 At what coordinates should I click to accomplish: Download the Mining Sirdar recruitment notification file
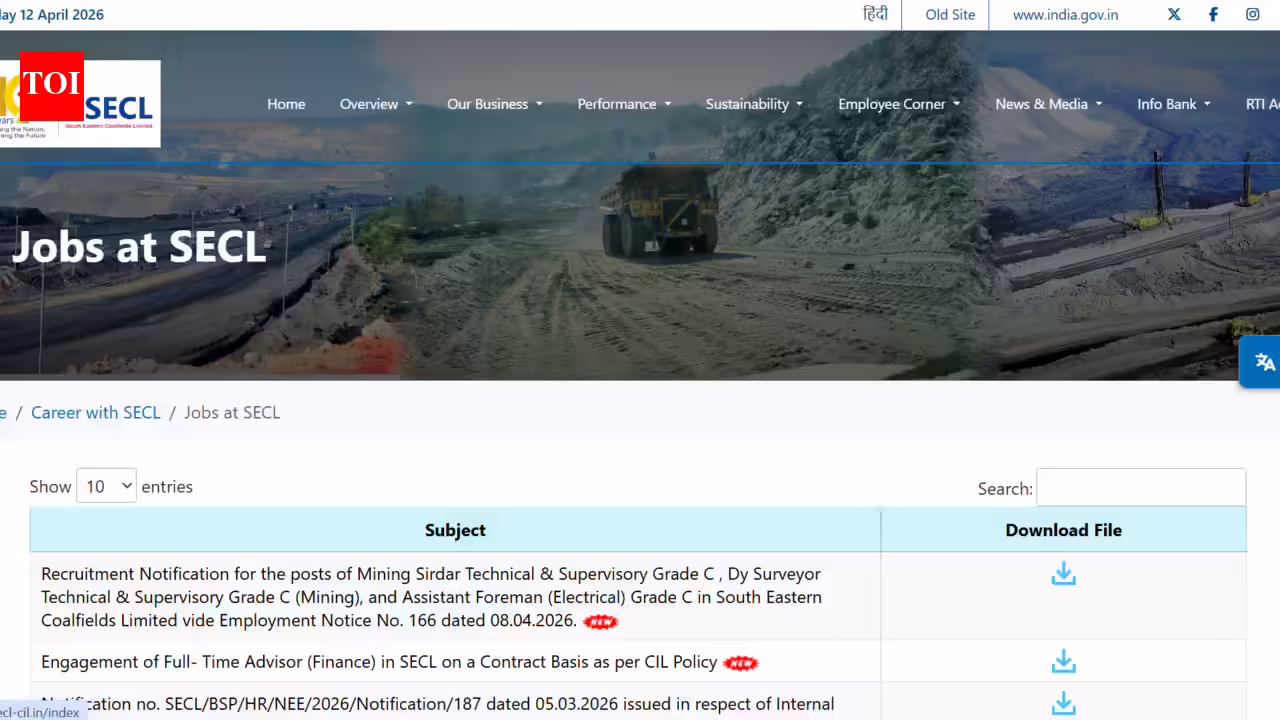tap(1063, 574)
